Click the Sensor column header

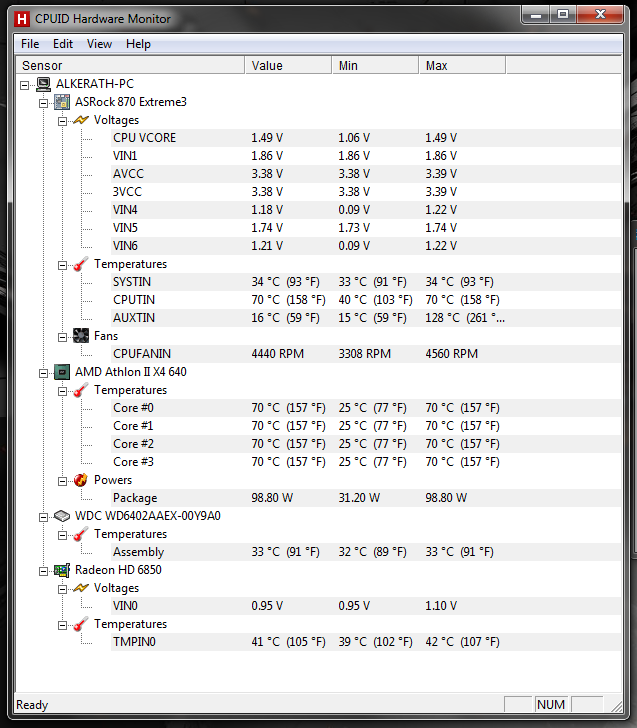tap(130, 65)
